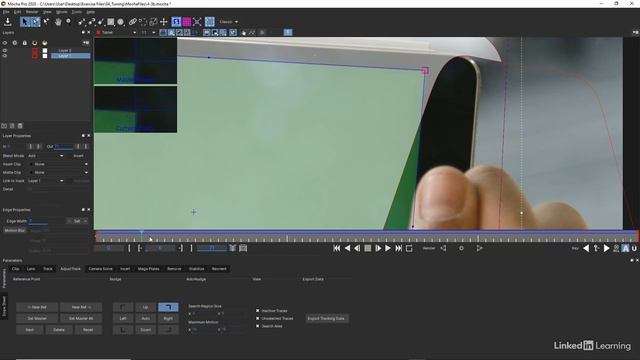Viewport: 640px width, 360px height.
Task: Stop playback
Action: point(368,248)
